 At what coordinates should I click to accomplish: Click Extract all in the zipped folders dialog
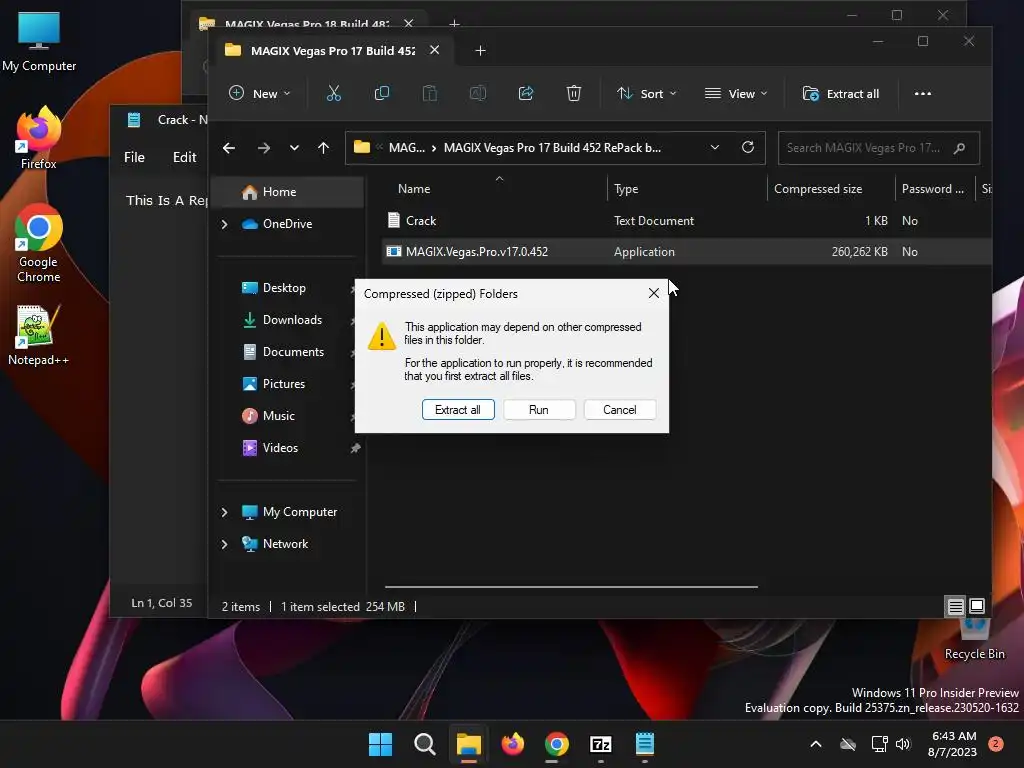point(458,409)
